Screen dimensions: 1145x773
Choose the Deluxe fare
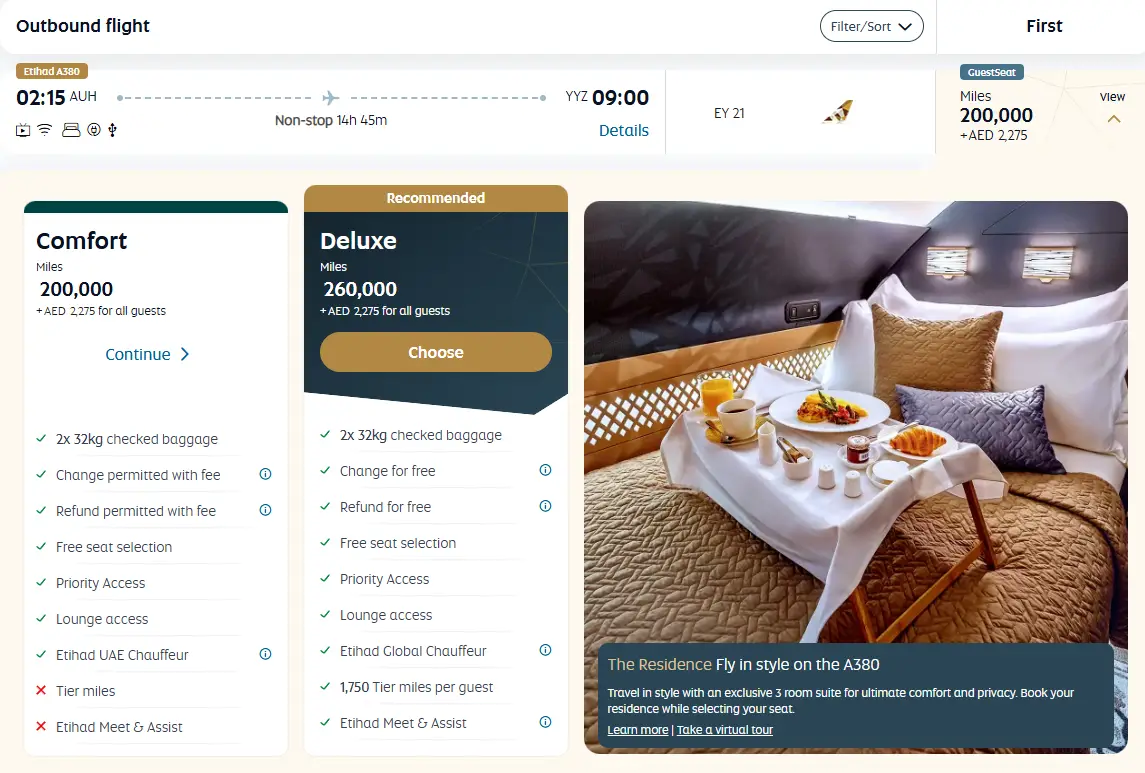436,352
